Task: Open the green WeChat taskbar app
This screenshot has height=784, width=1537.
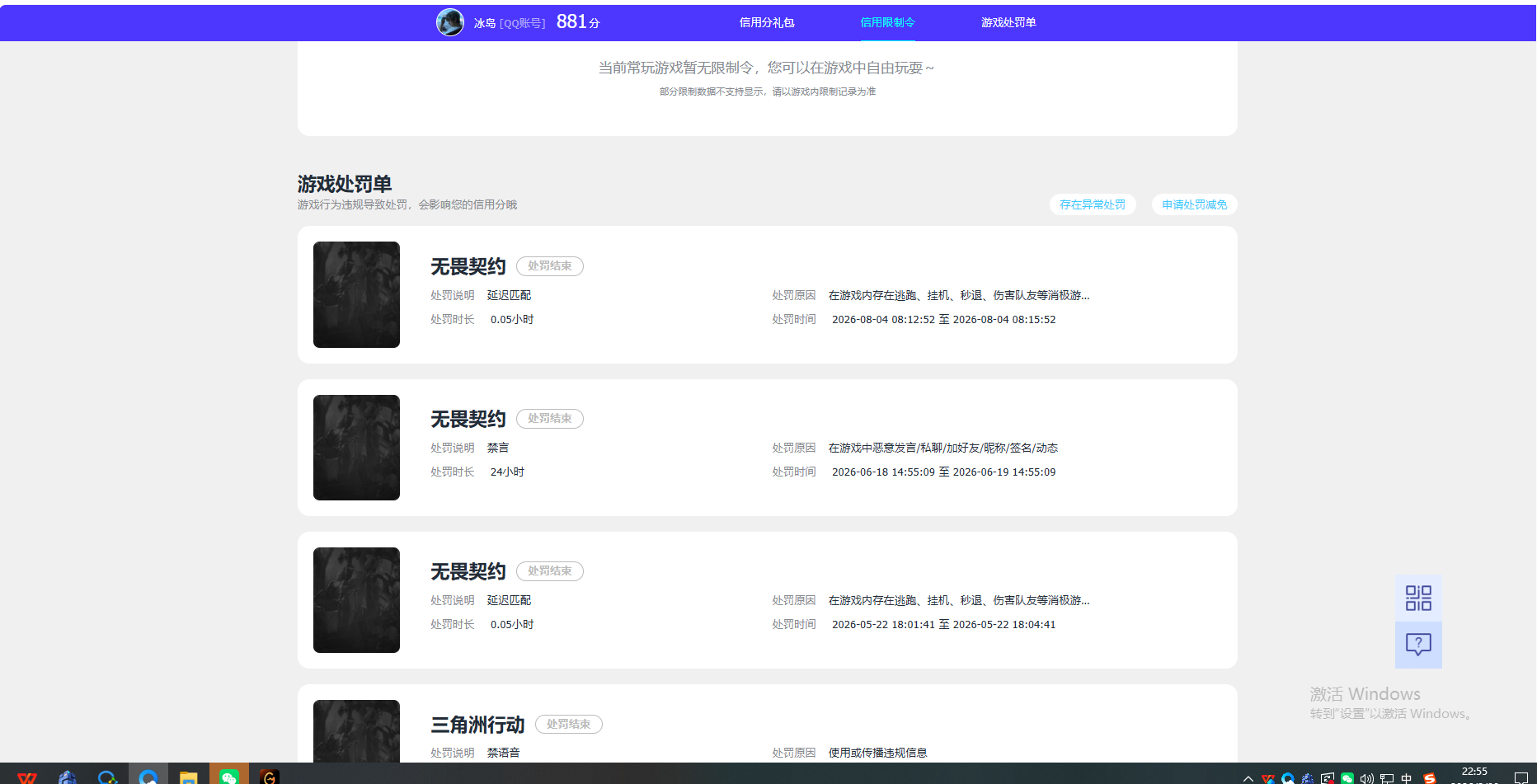Action: tap(229, 777)
